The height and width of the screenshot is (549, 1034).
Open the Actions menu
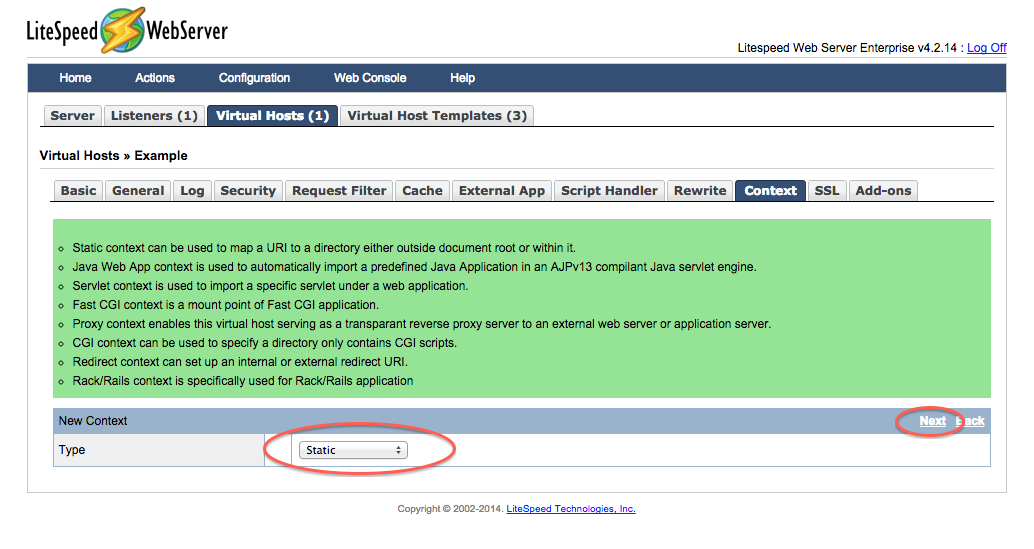(x=155, y=78)
